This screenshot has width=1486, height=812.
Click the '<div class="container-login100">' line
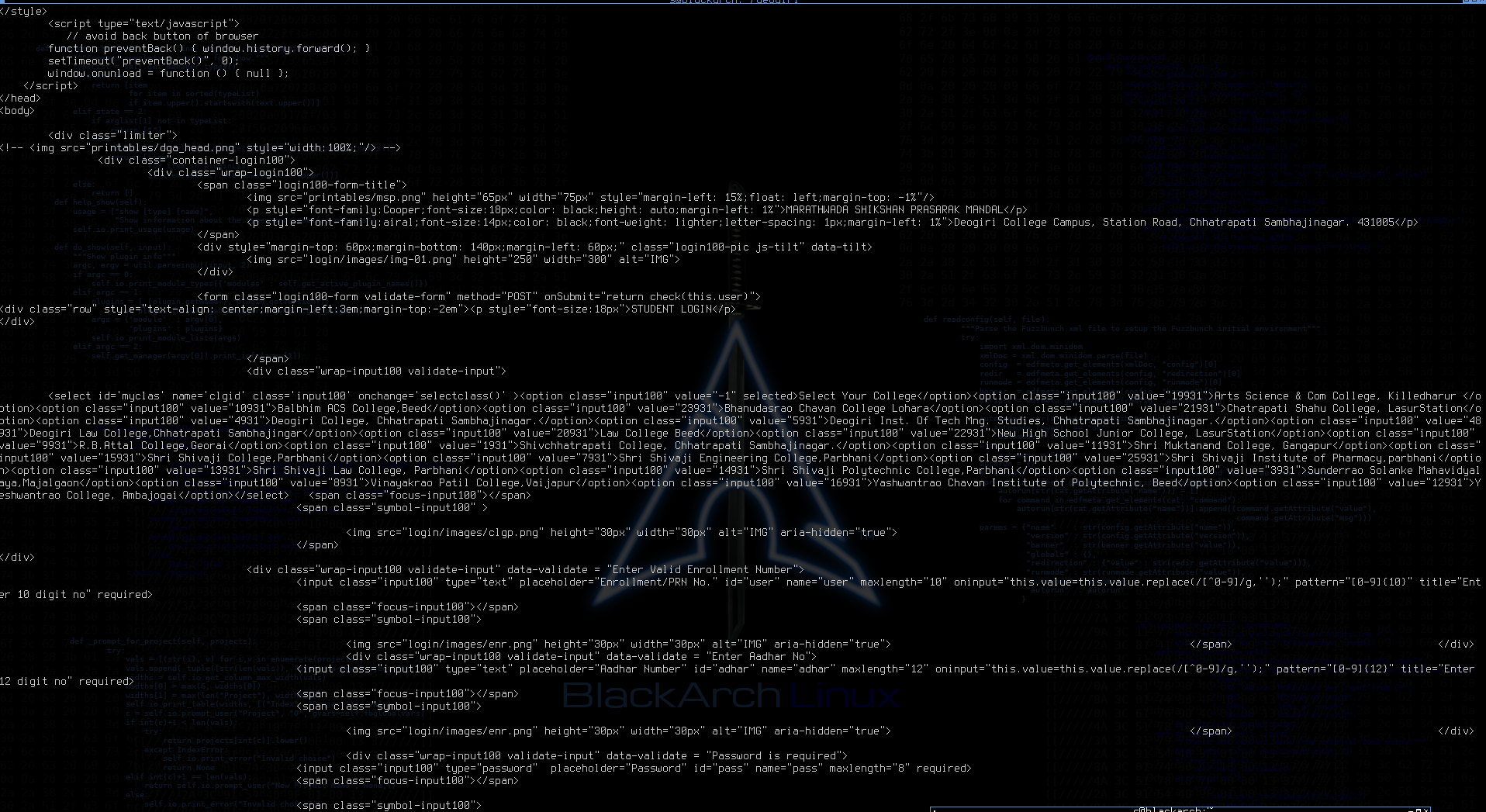click(x=196, y=160)
